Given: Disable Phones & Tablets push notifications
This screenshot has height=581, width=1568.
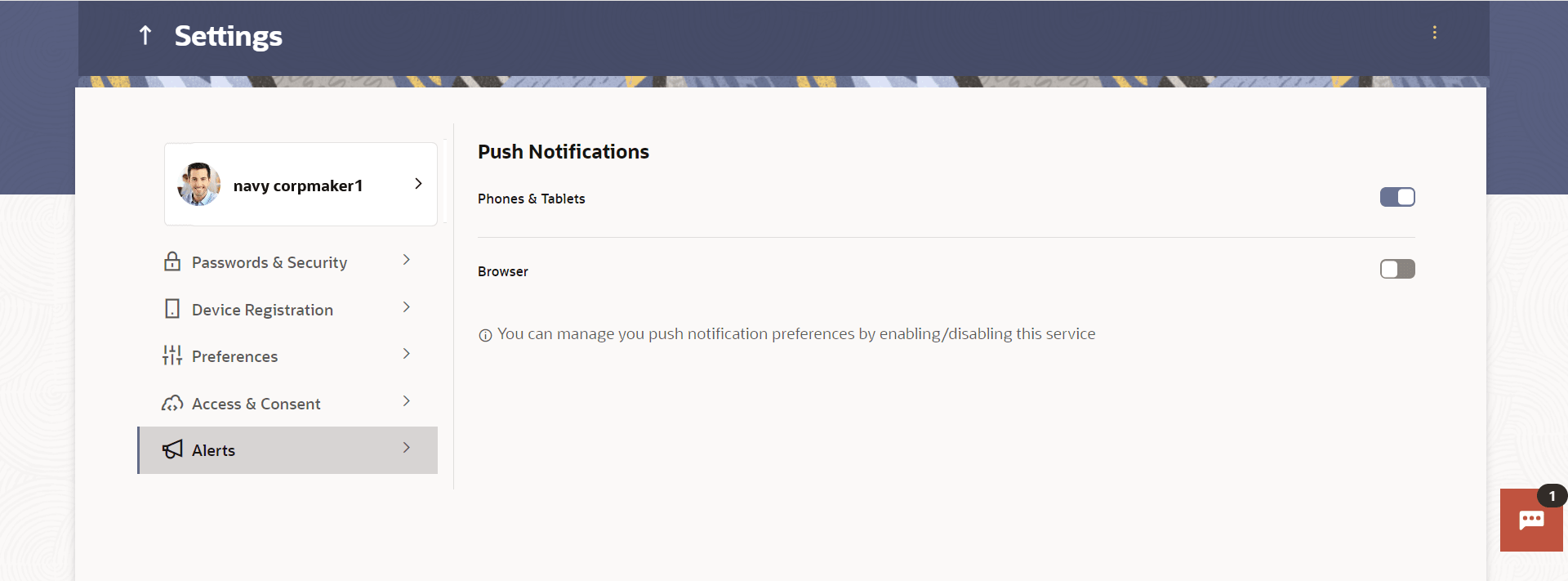Looking at the screenshot, I should pos(1396,197).
